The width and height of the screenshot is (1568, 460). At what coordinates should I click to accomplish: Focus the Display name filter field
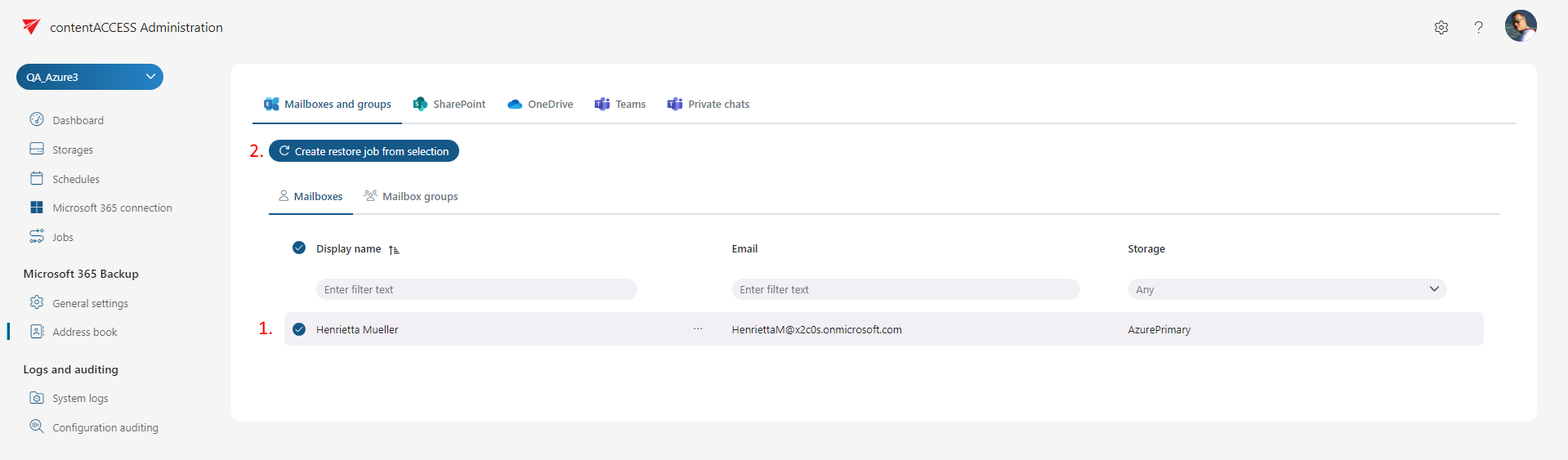coord(476,289)
